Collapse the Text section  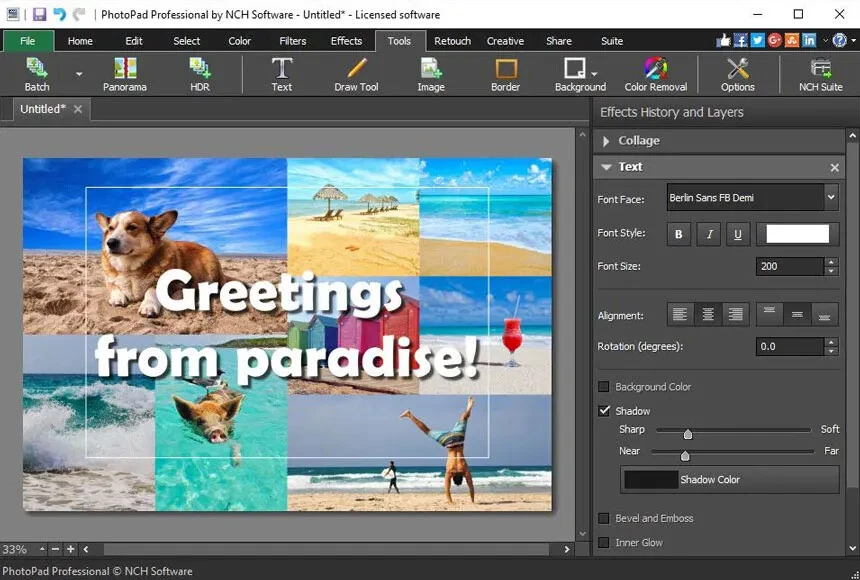(608, 167)
